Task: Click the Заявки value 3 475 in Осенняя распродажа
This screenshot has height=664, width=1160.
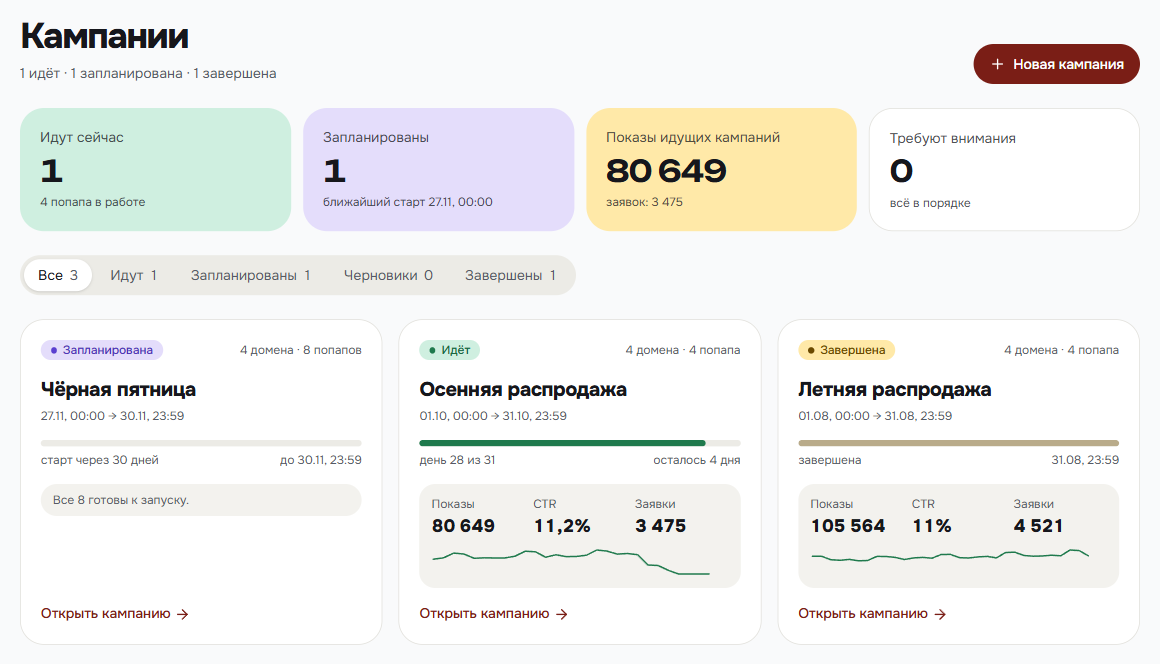Action: 661,526
